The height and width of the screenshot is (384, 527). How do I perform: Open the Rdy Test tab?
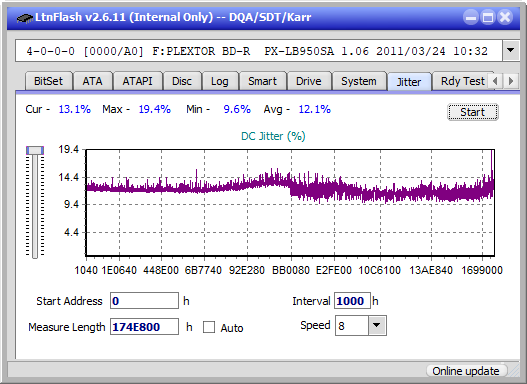coord(462,81)
